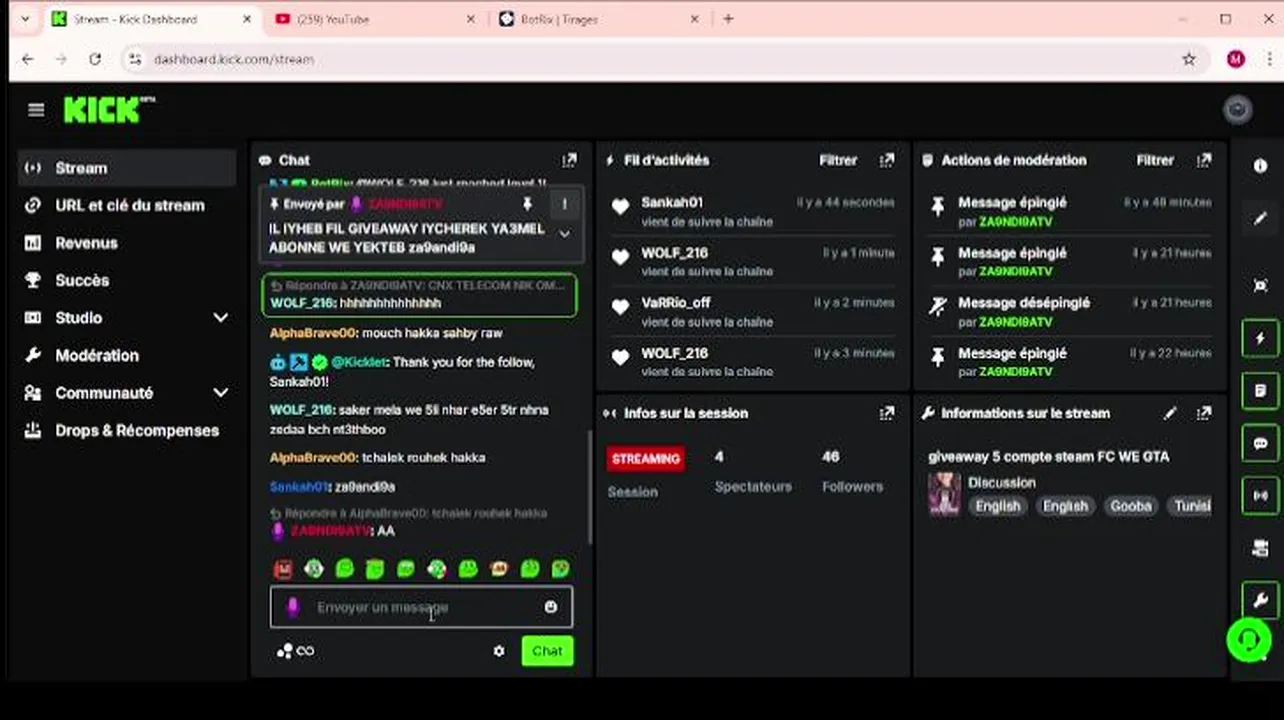Switch to the YouTube browser tab
This screenshot has width=1284, height=720.
pyautogui.click(x=375, y=19)
